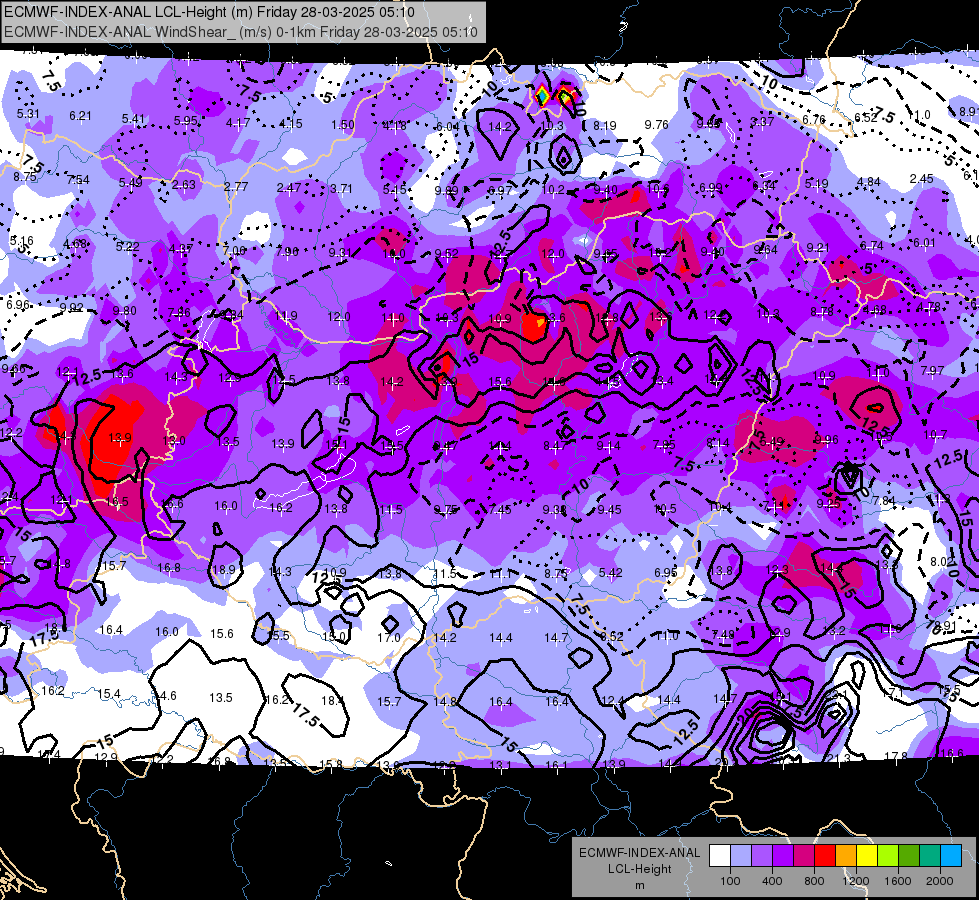Click the legend tick value '2000'

940,881
